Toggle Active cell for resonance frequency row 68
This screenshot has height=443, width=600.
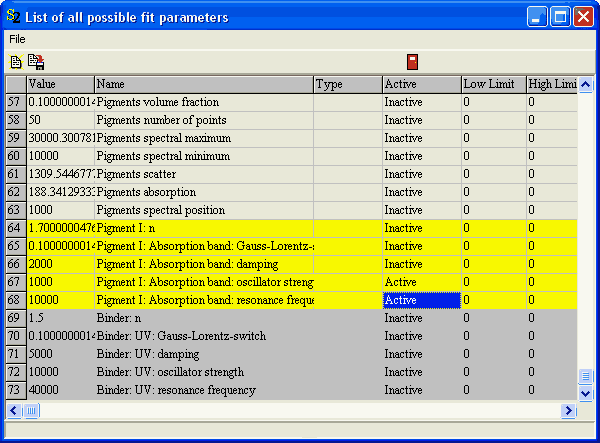pyautogui.click(x=421, y=300)
